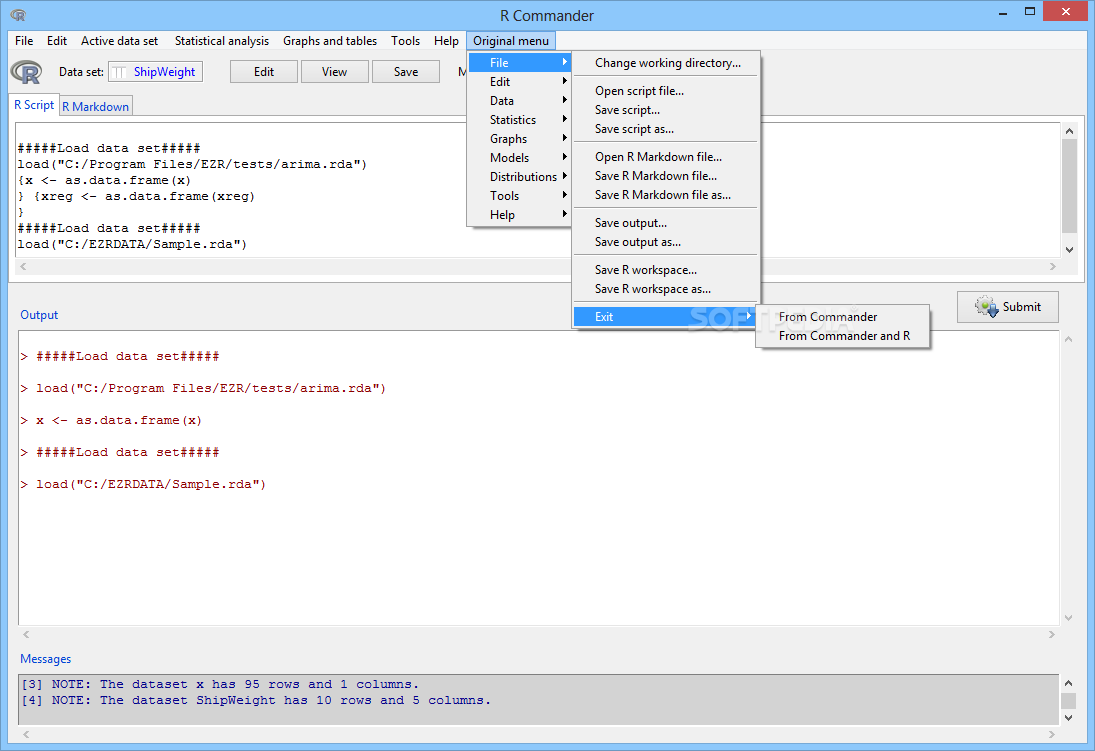Click the R Commander title bar icon

(18, 15)
